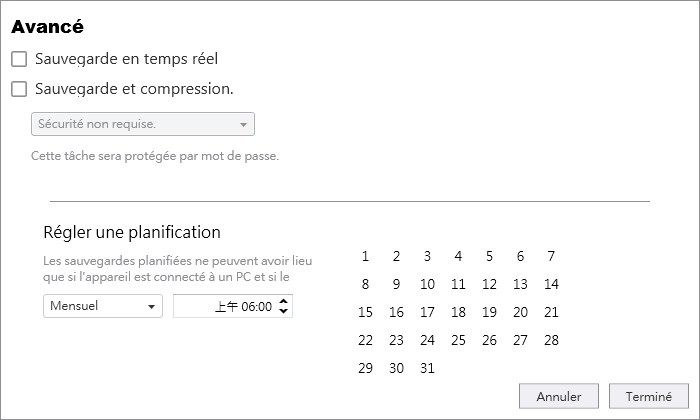Click the time field showing 06:00
Viewport: 700px width, 420px height.
tap(233, 306)
